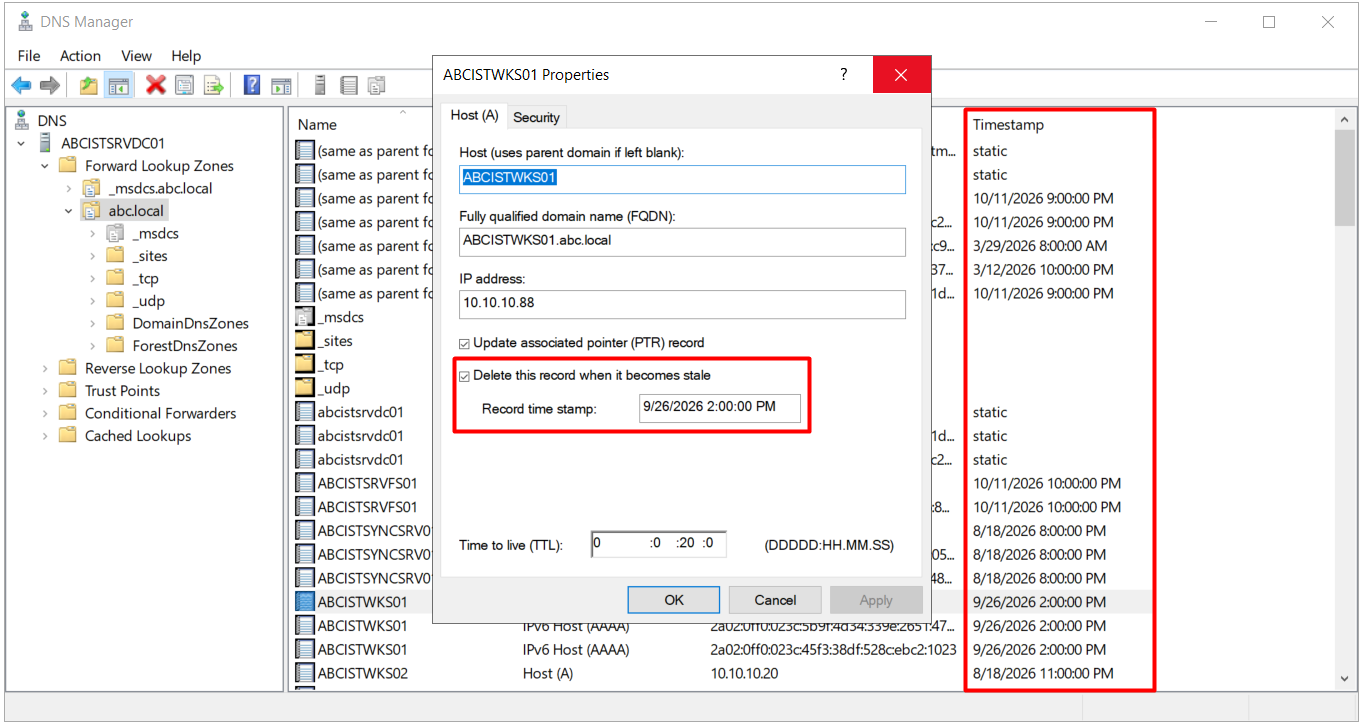Click the _tcp folder icon in record list

pyautogui.click(x=305, y=365)
